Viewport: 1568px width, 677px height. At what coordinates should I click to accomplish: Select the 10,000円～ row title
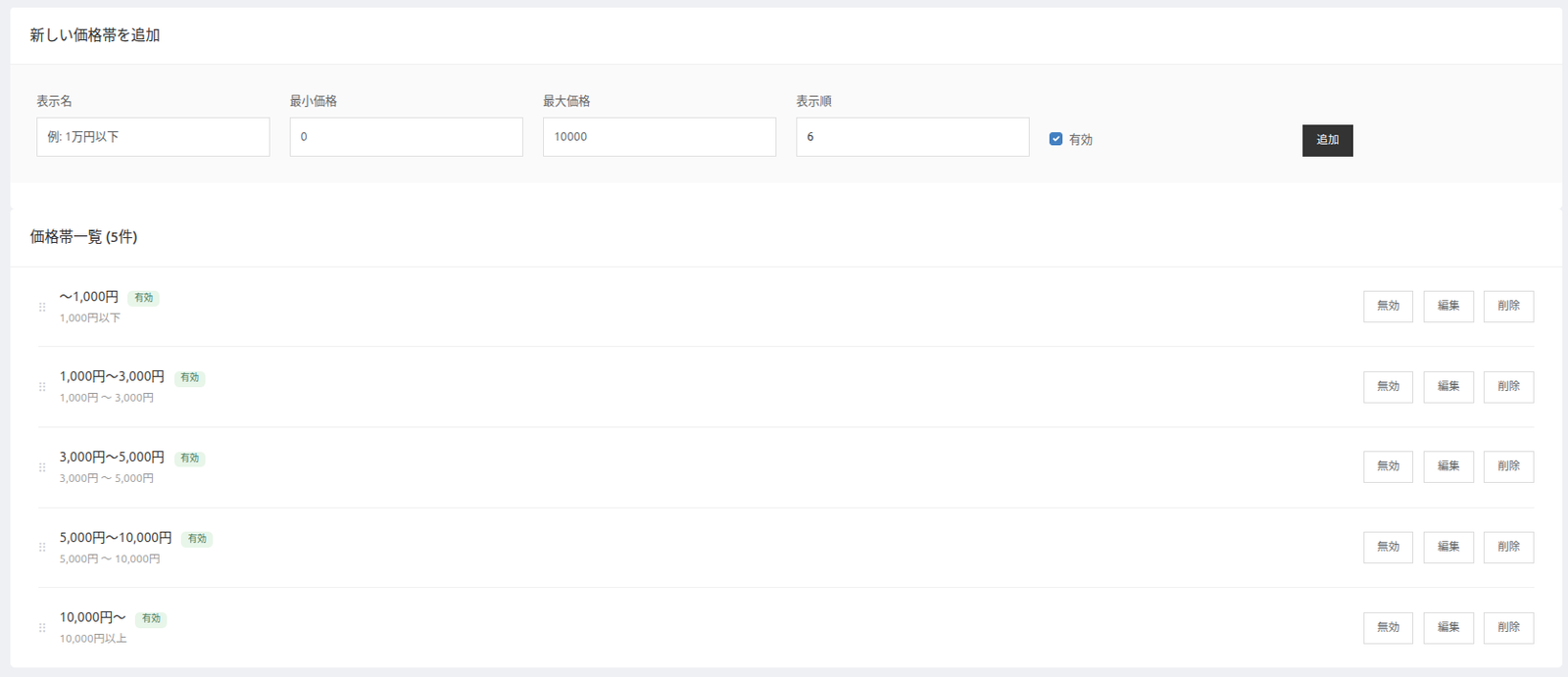(x=92, y=618)
